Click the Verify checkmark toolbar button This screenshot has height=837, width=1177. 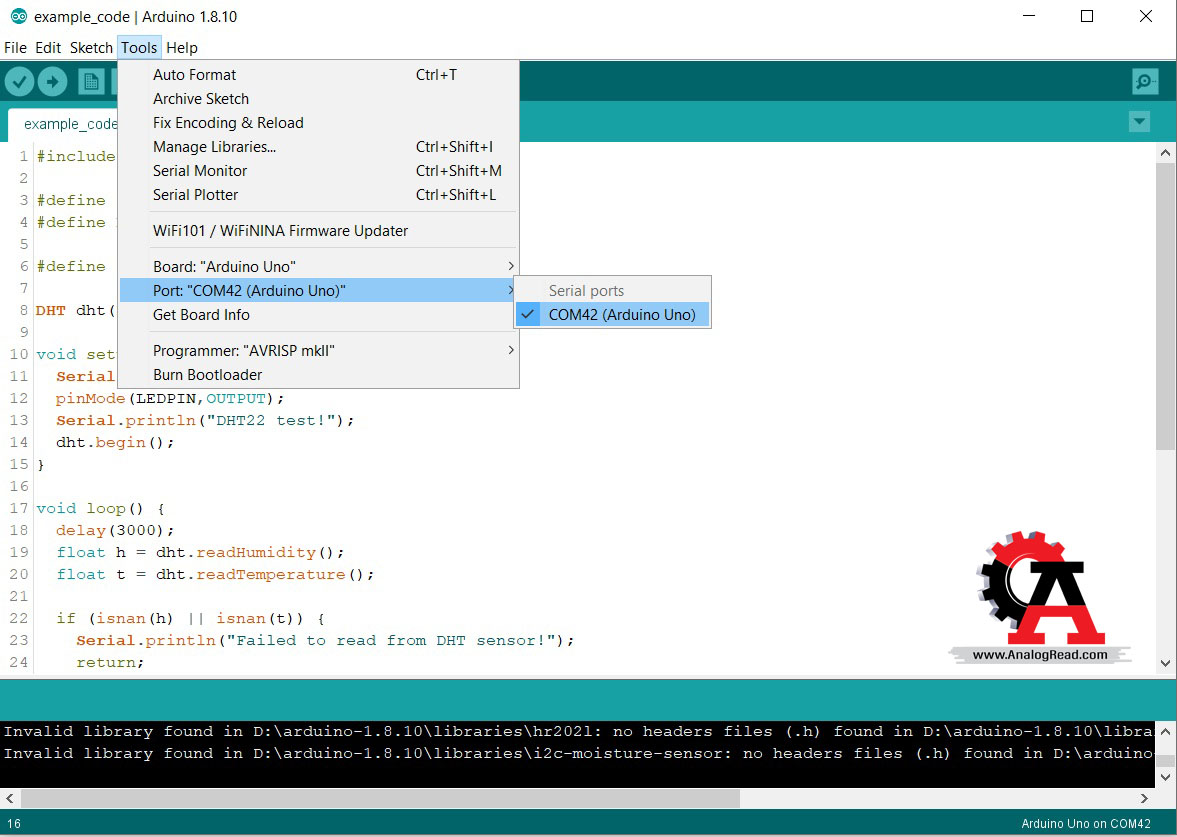[20, 81]
